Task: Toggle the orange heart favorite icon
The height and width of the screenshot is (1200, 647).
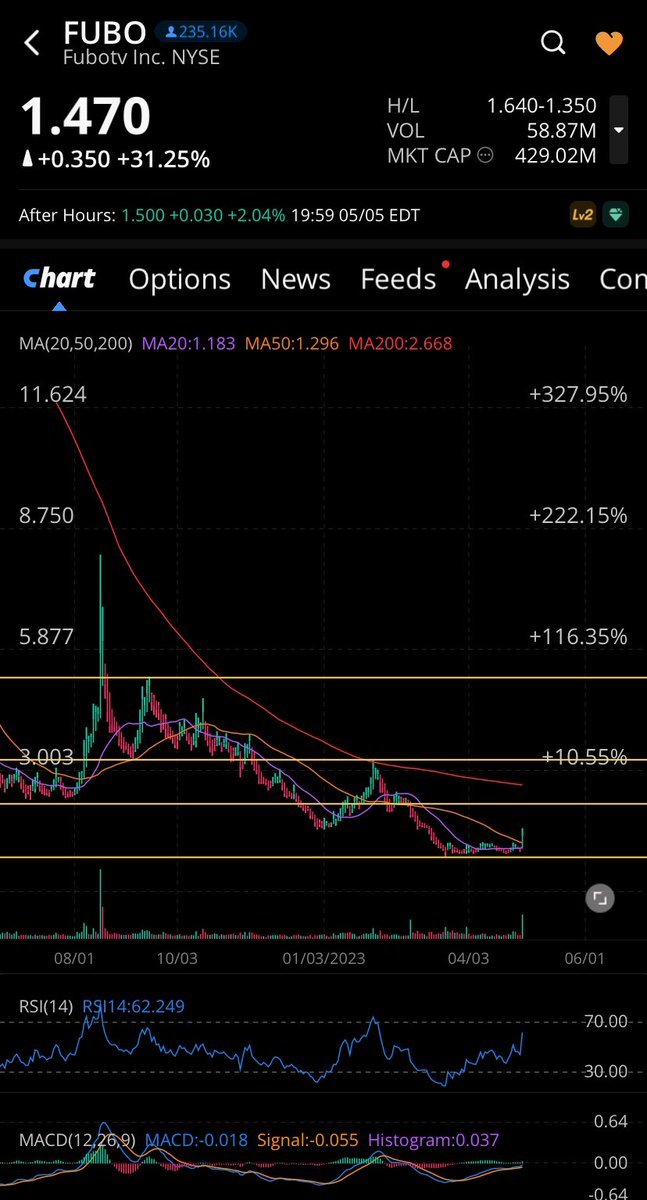Action: 608,42
